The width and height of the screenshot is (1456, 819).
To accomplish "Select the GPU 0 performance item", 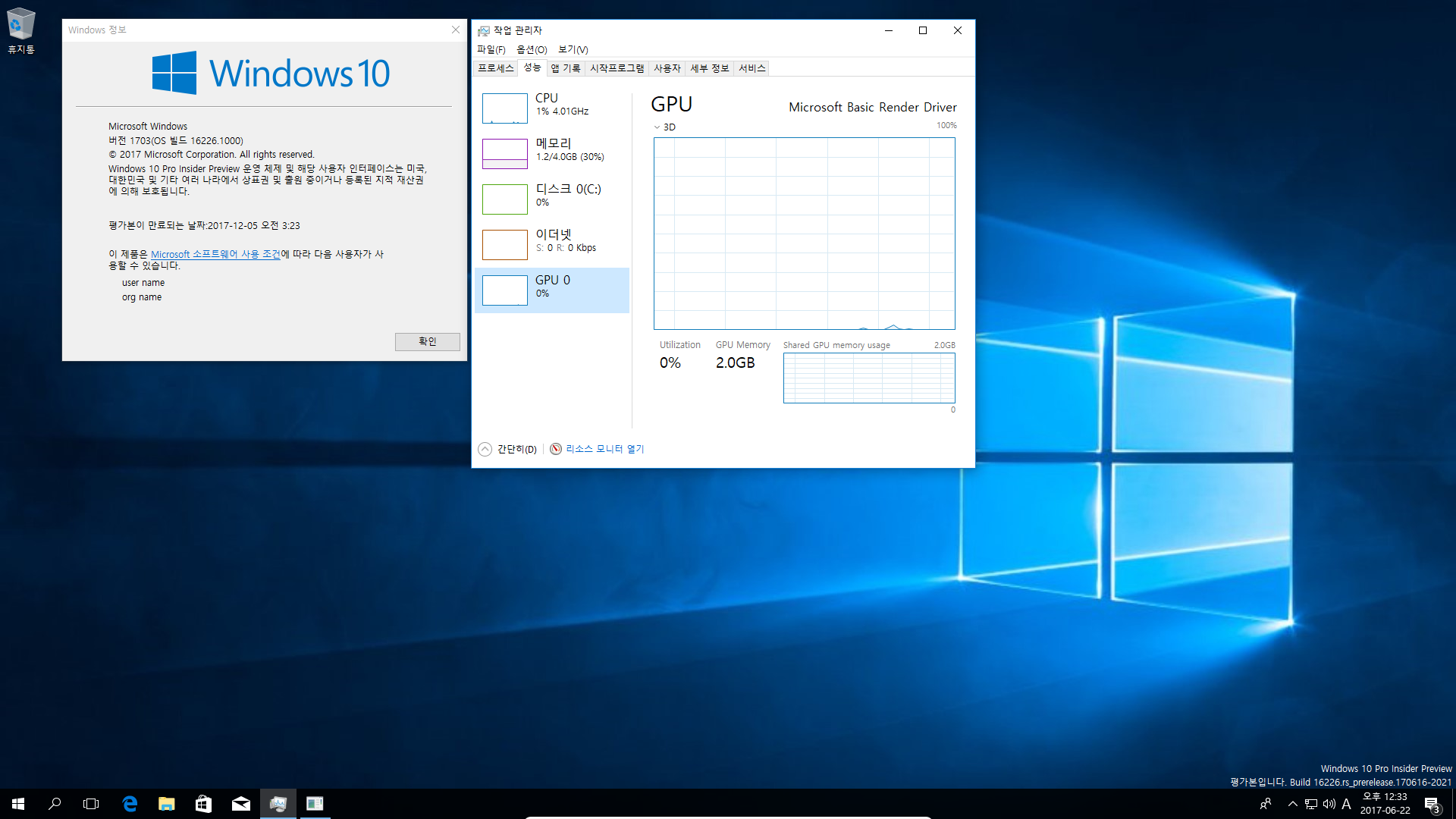I will click(x=552, y=290).
